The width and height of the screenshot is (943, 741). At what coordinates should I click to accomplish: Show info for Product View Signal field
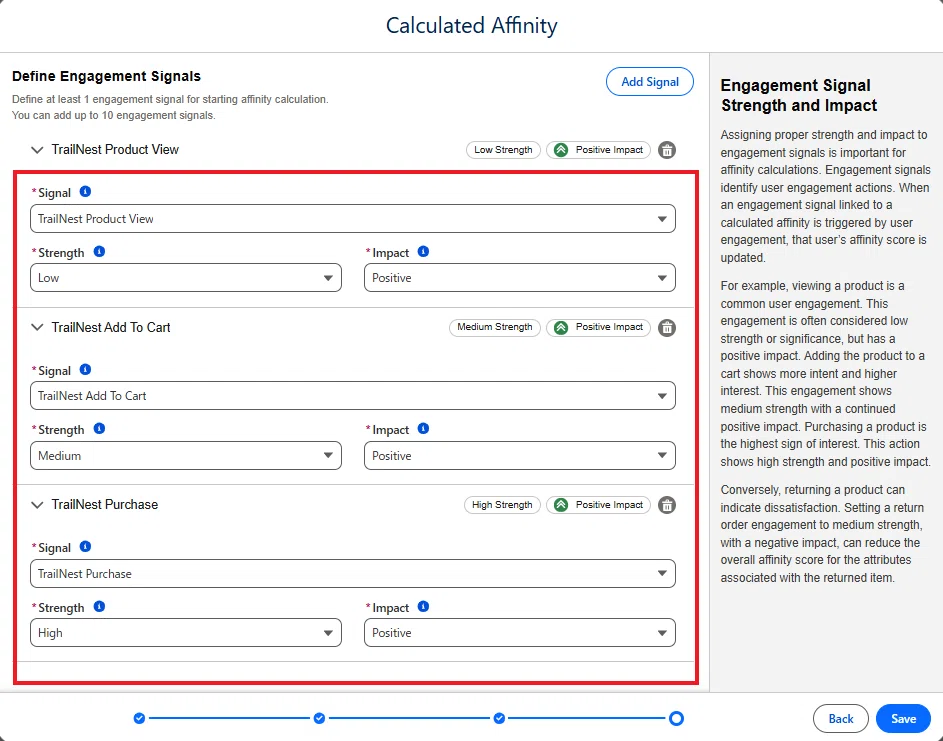click(x=85, y=192)
